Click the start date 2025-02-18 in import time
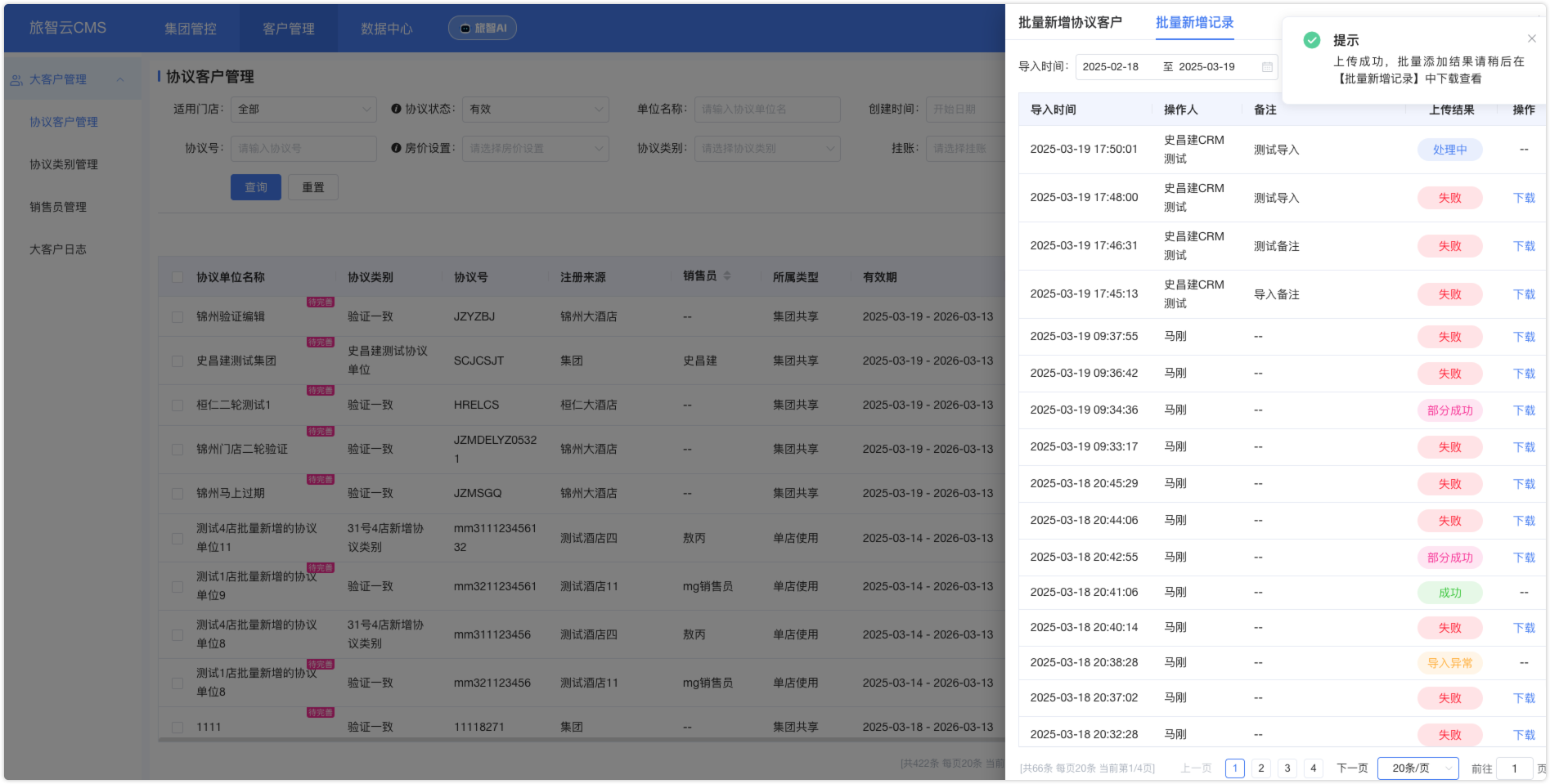 click(1110, 67)
